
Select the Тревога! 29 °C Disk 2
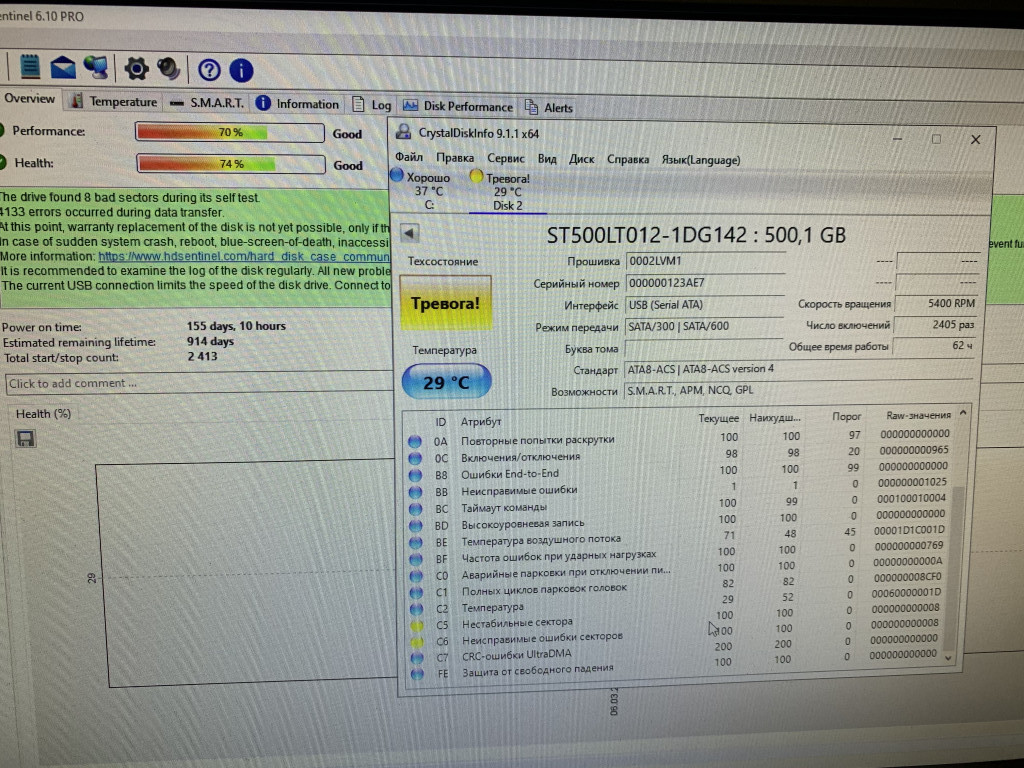(x=507, y=192)
